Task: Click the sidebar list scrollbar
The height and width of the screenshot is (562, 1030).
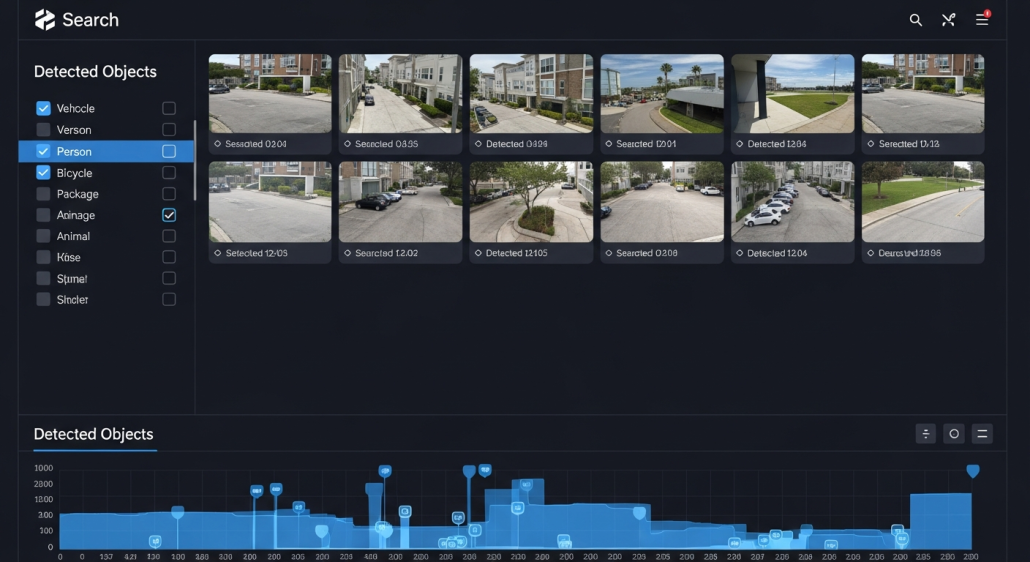Action: (x=194, y=160)
